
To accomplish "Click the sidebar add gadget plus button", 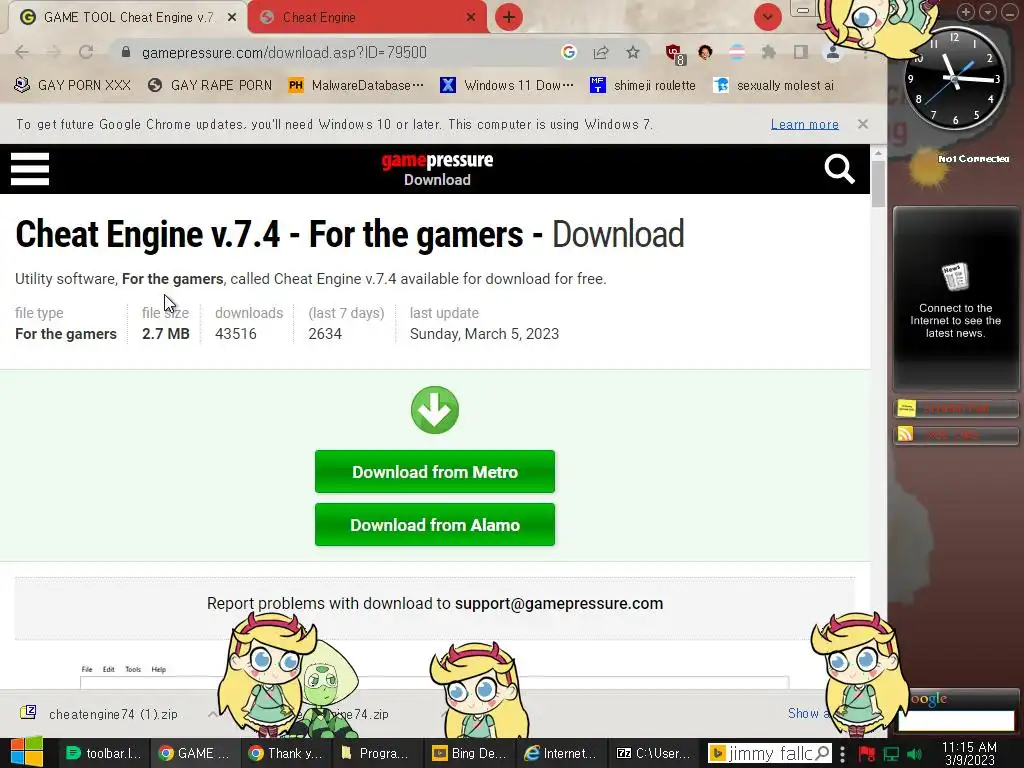I will [966, 12].
